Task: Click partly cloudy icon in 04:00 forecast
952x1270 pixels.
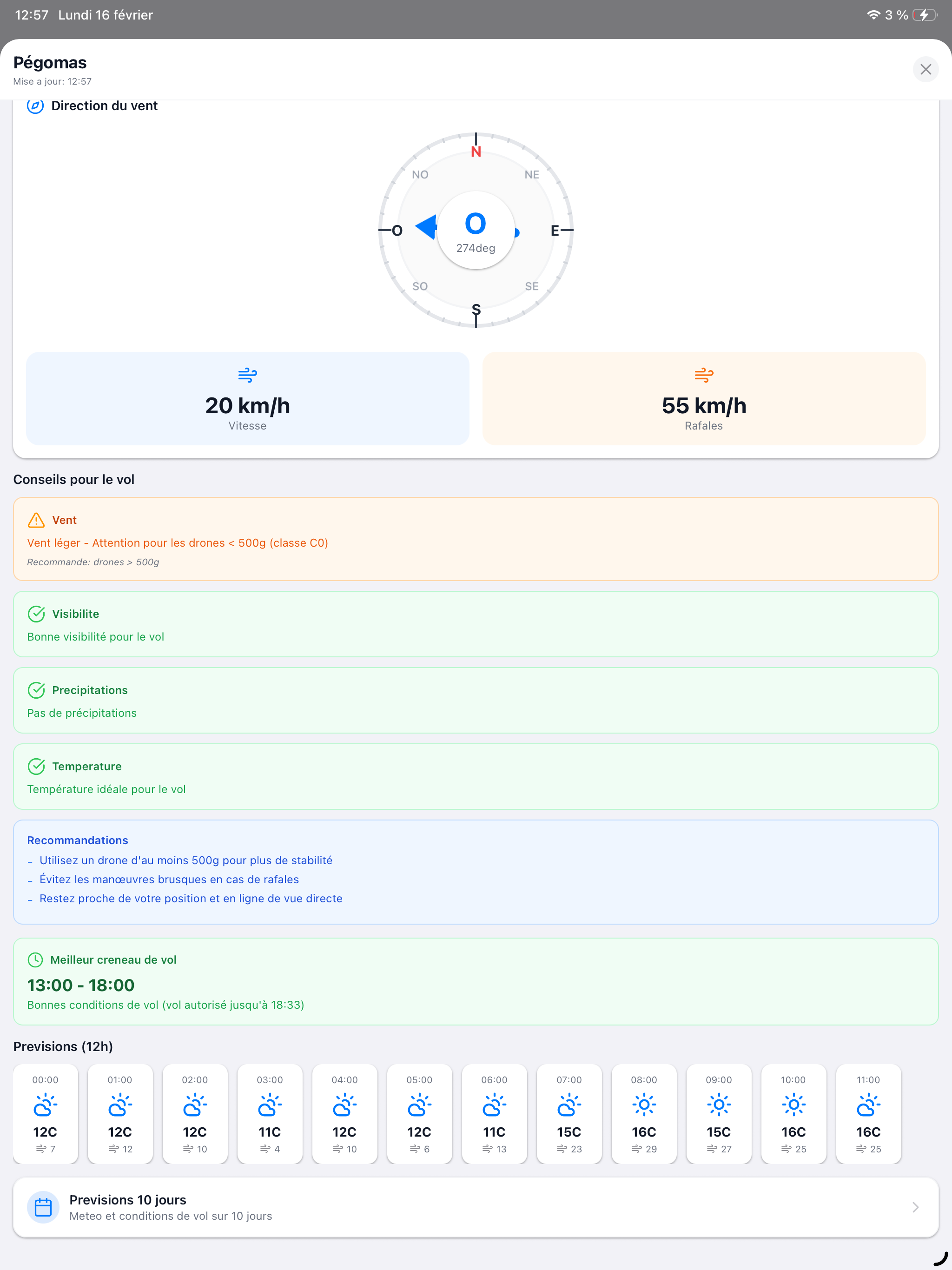Action: coord(344,1105)
